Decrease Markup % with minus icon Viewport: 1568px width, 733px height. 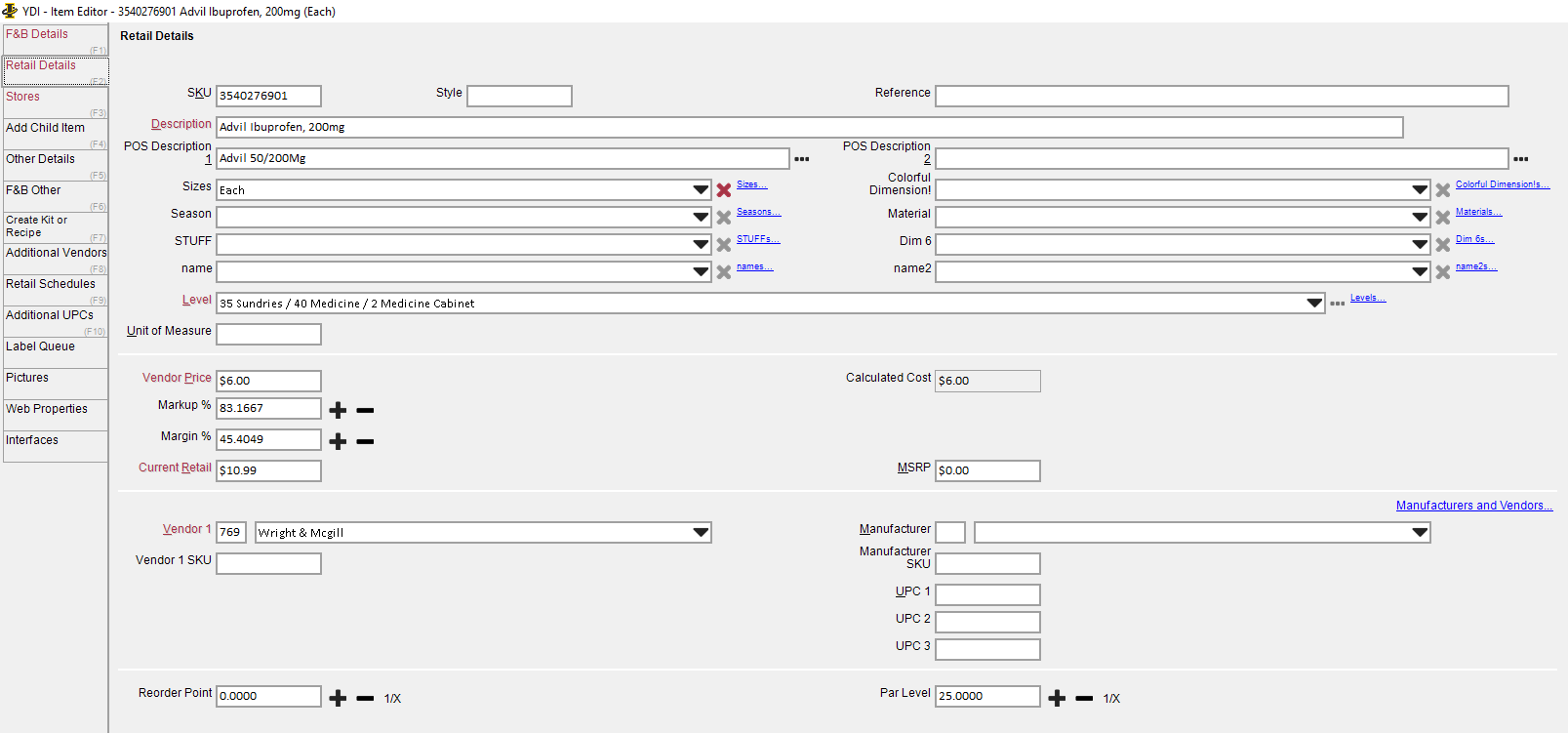pyautogui.click(x=365, y=411)
